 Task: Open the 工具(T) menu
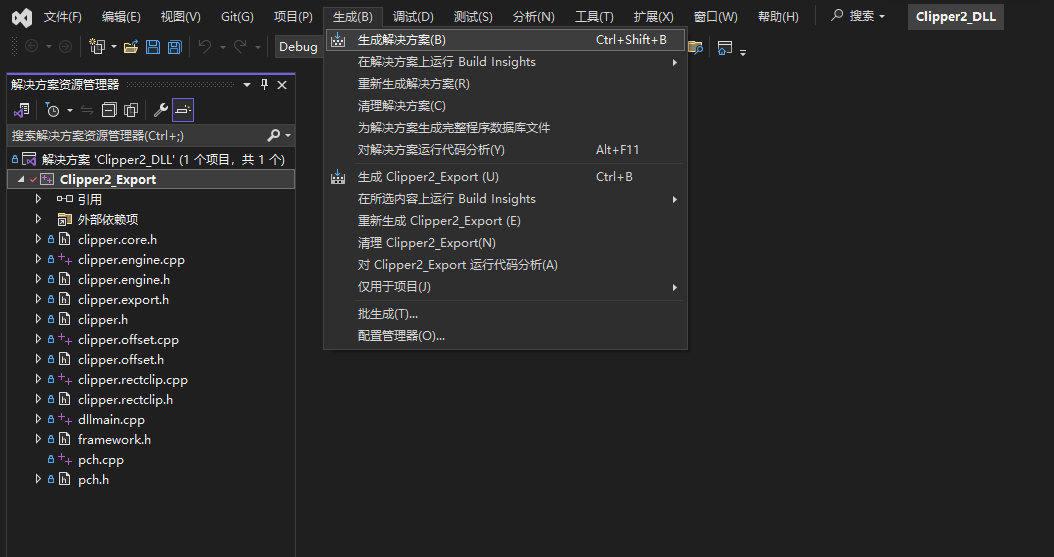tap(594, 17)
